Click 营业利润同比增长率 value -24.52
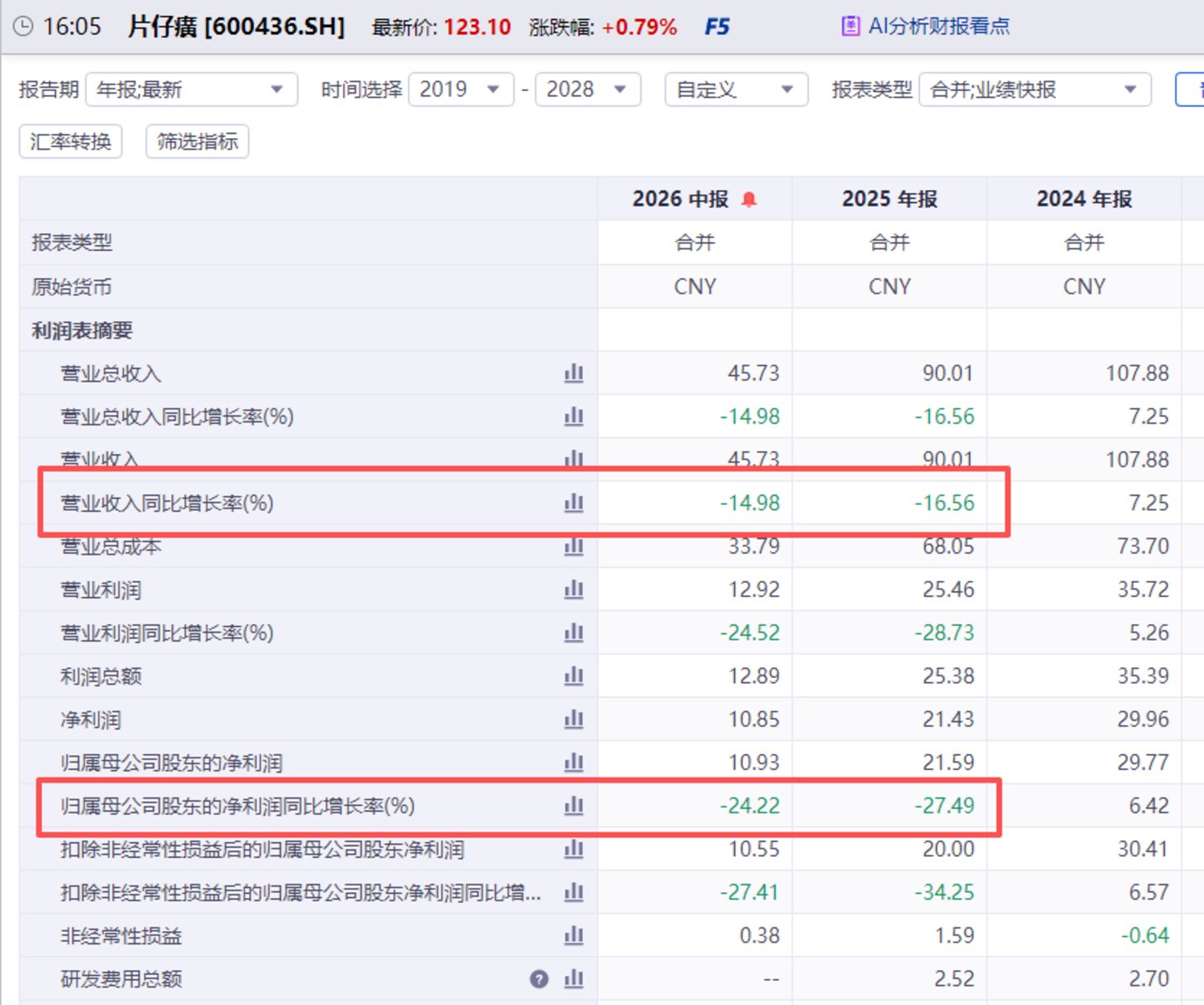The height and width of the screenshot is (1005, 1204). [749, 633]
